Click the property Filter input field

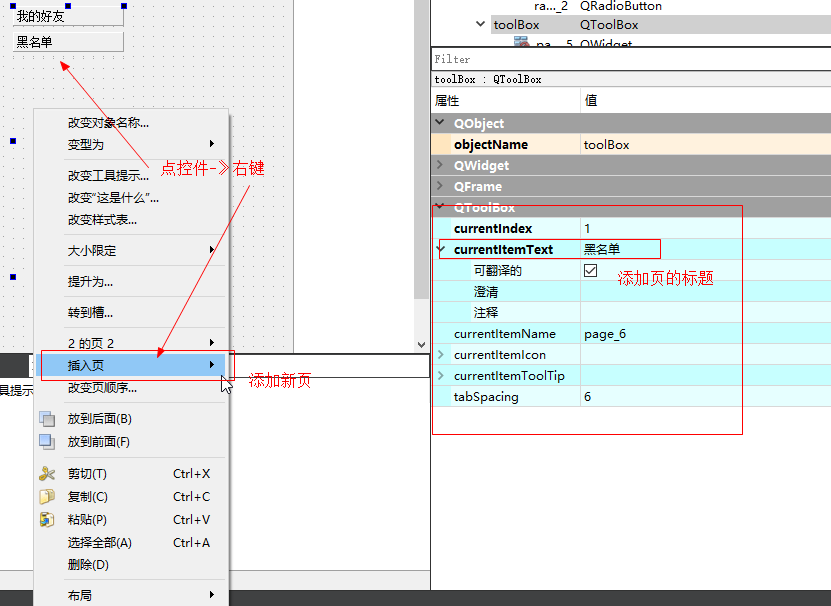point(631,59)
